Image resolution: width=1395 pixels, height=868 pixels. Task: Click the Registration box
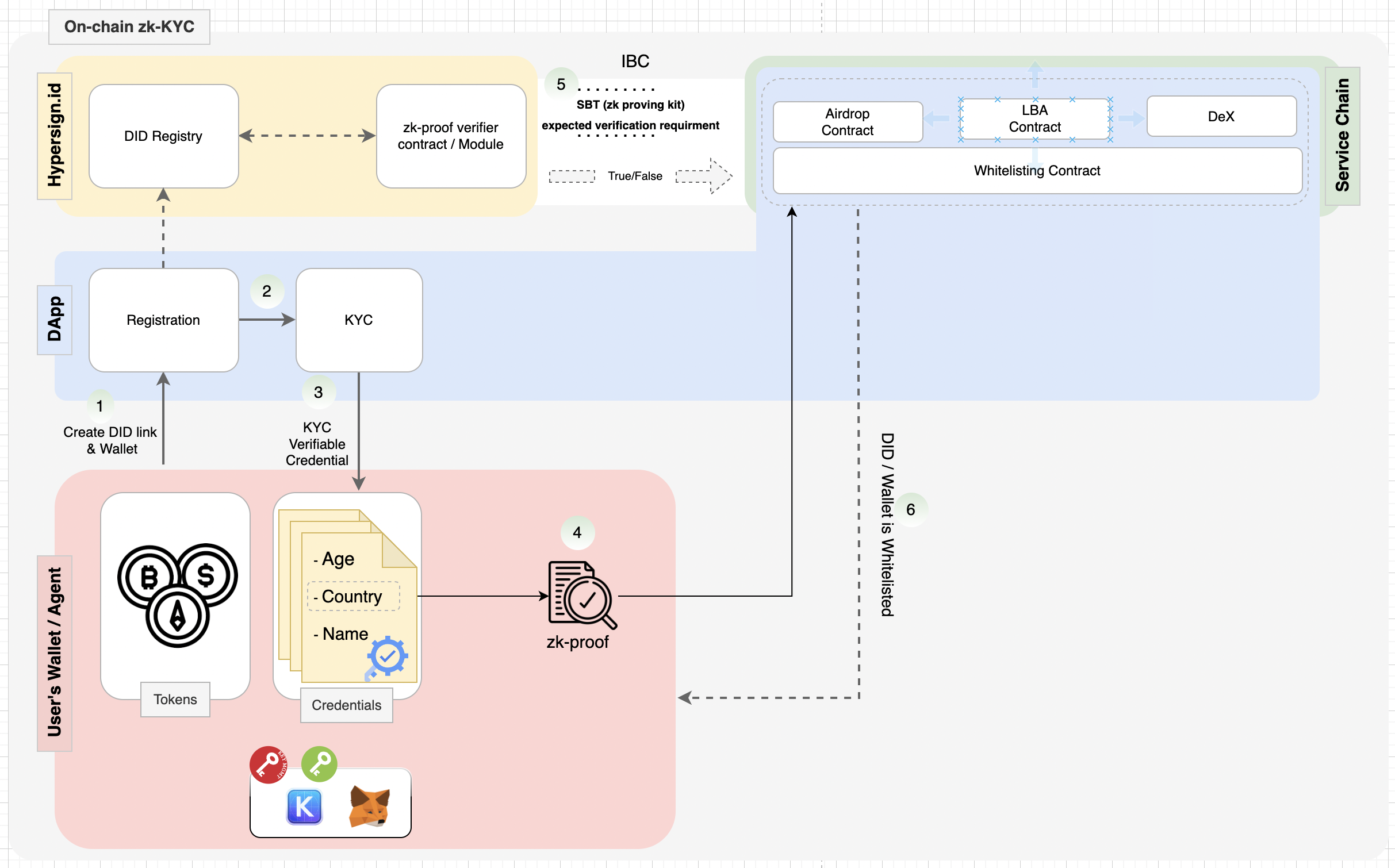pos(163,320)
